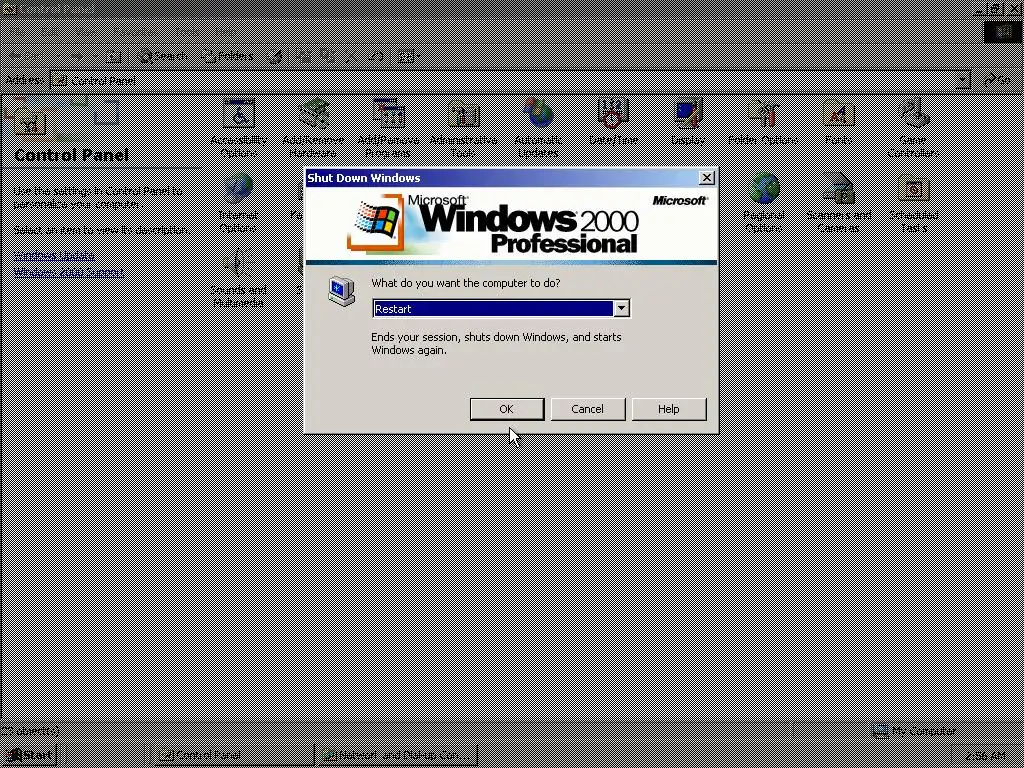Open Display settings in Control Panel
This screenshot has height=768, width=1024.
(688, 121)
